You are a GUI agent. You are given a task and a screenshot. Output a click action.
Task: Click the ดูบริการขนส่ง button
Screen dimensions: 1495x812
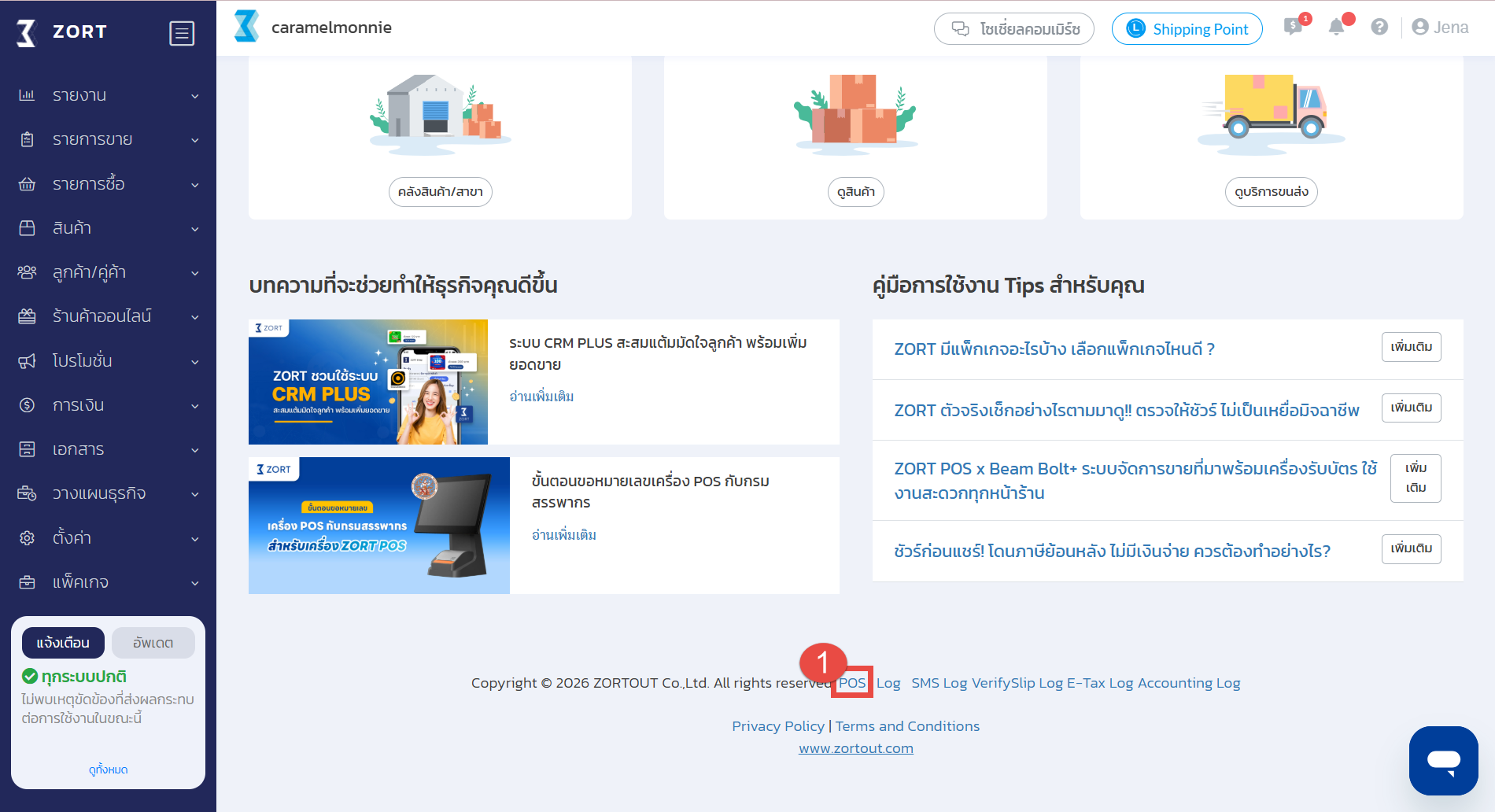click(1272, 192)
